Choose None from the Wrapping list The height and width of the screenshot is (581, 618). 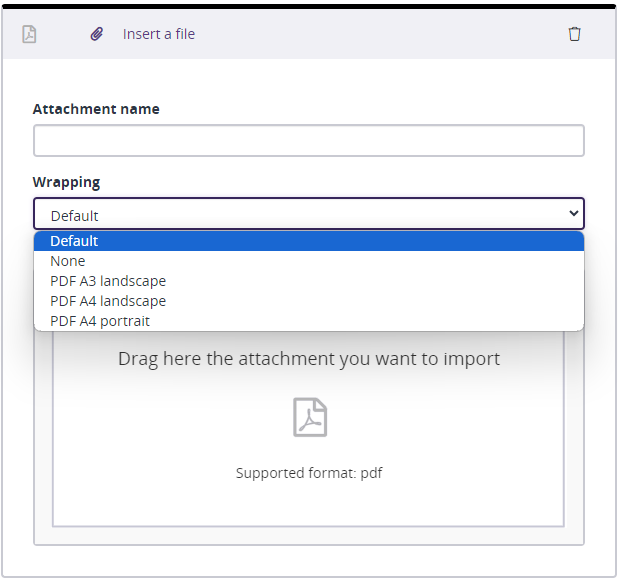68,261
